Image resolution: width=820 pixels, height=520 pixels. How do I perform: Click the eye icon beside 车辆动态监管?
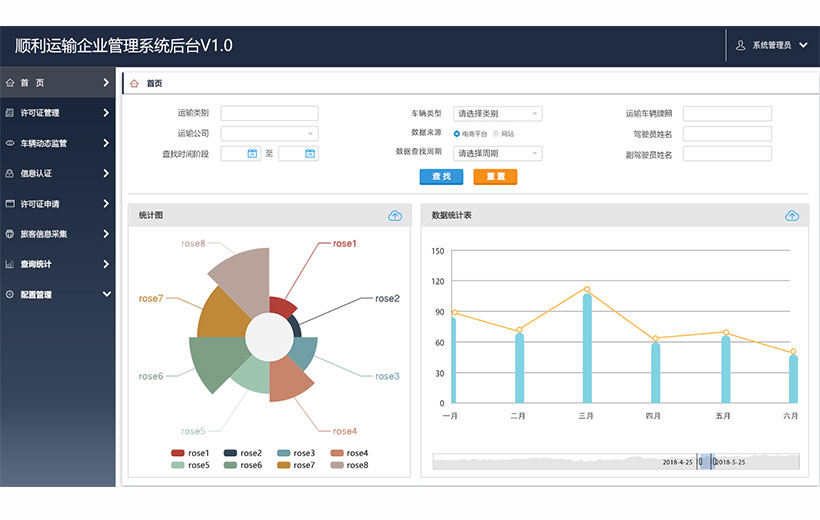click(10, 143)
